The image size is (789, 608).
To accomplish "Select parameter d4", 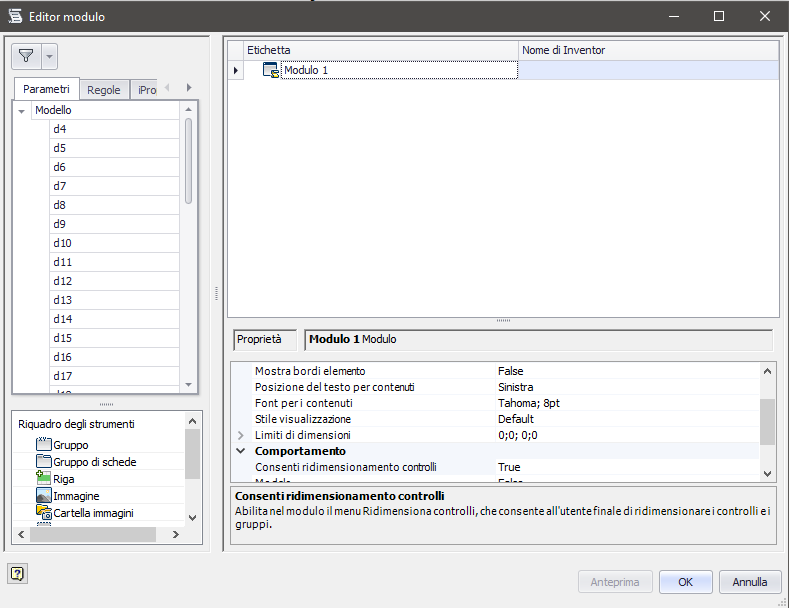I will (114, 129).
